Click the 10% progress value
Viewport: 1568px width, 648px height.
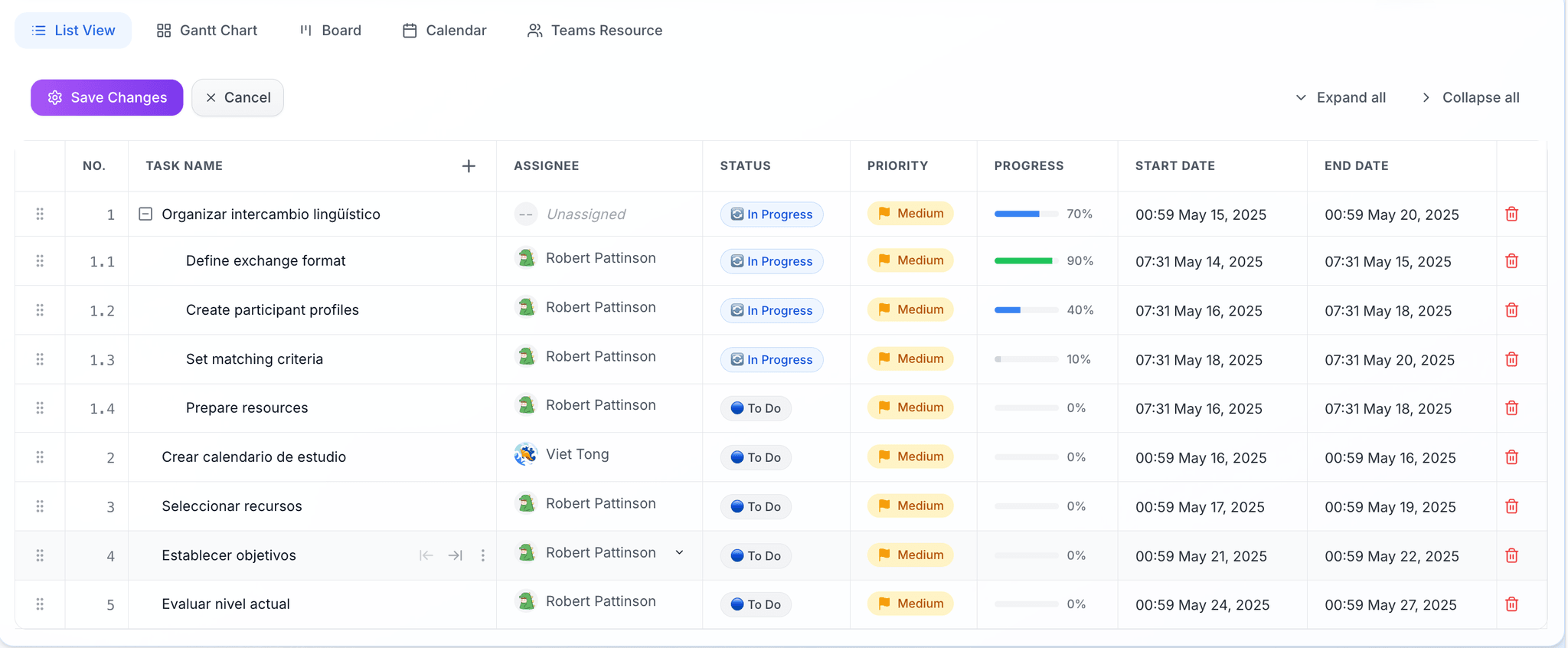click(1079, 359)
